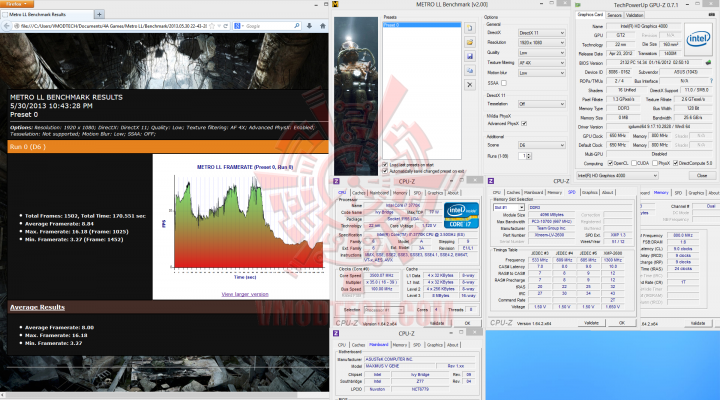720x400 pixels.
Task: Click OK in the SPD CPU-Z window
Action: (x=622, y=323)
